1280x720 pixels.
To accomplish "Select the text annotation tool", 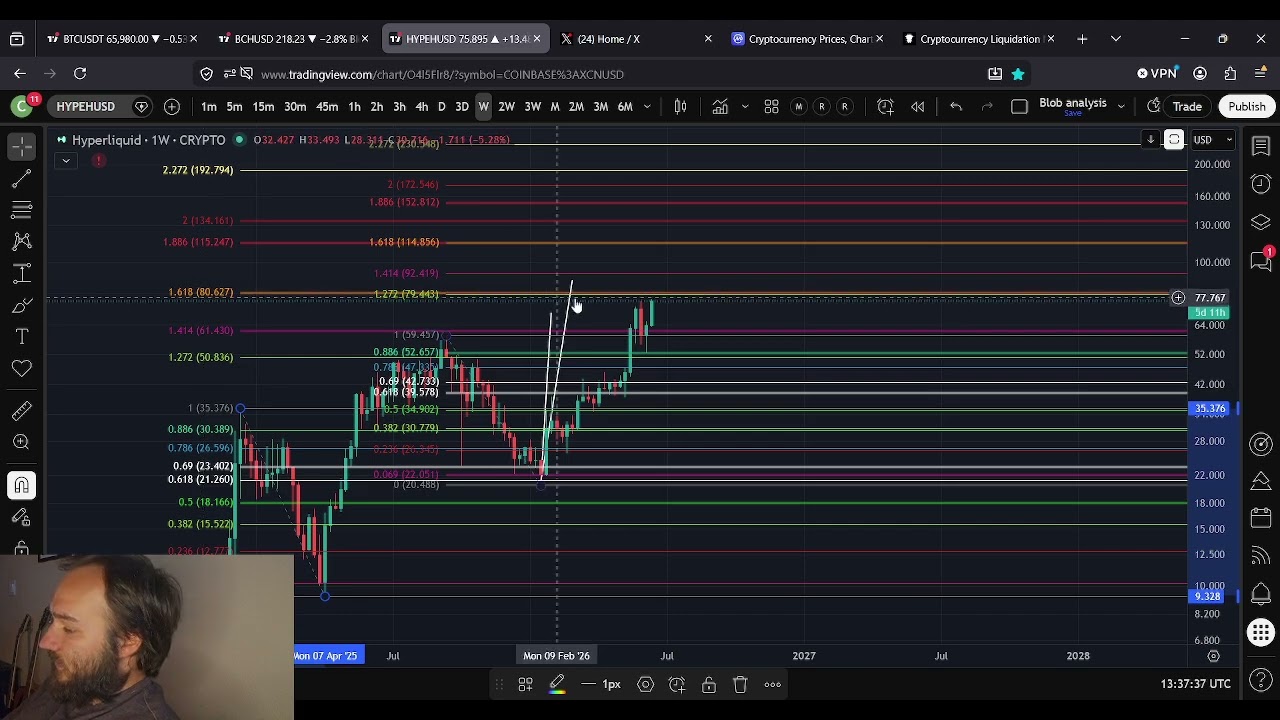I will tap(21, 337).
